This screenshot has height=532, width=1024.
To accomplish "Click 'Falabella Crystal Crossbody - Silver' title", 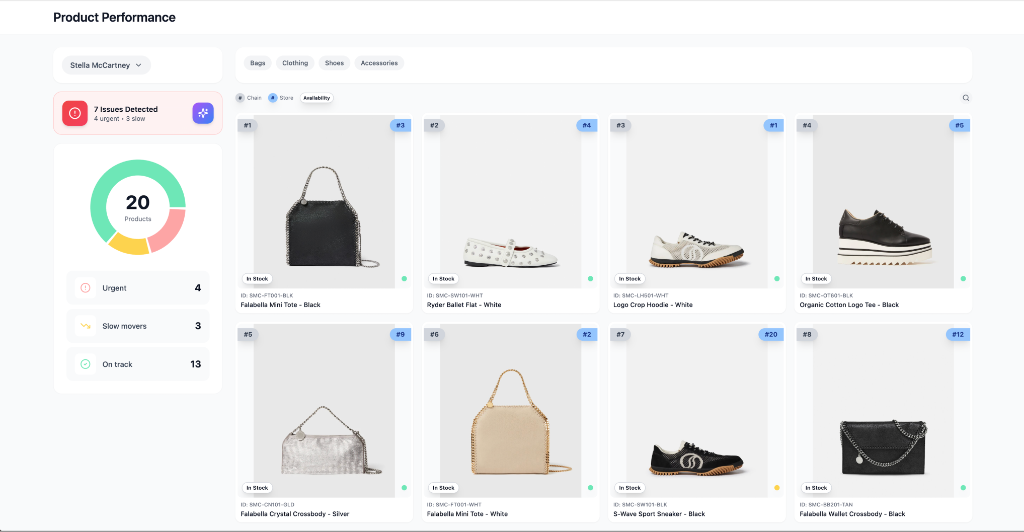I will (x=295, y=514).
